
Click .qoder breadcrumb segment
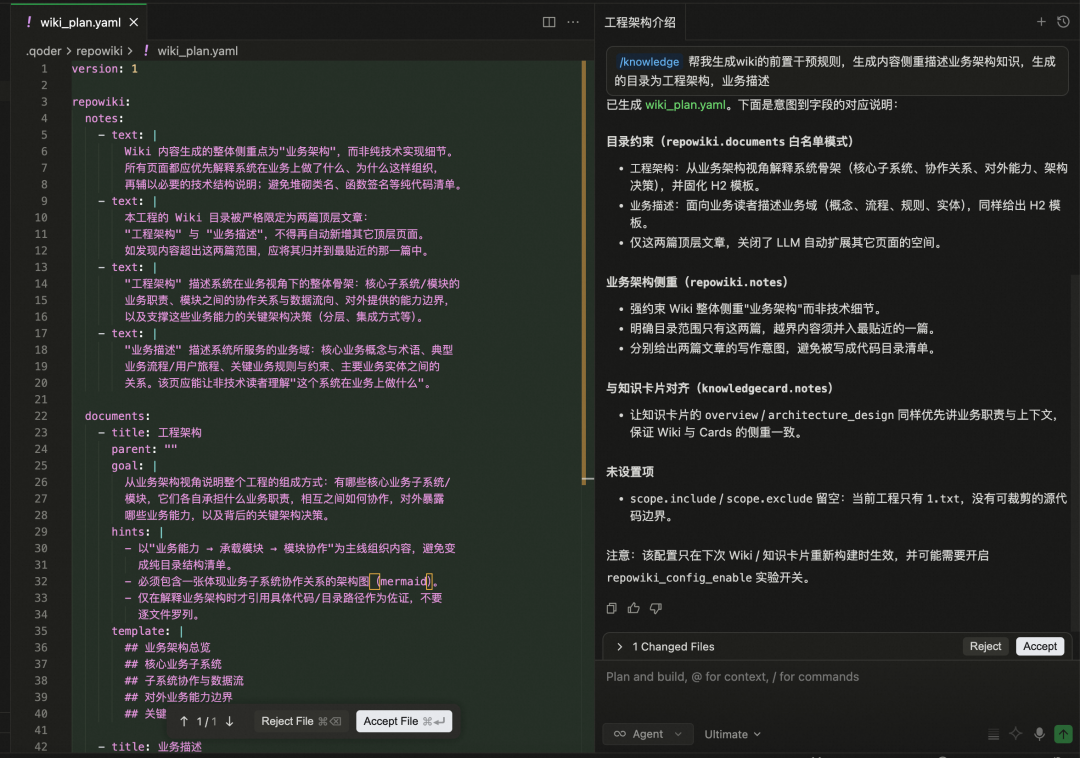[x=44, y=51]
